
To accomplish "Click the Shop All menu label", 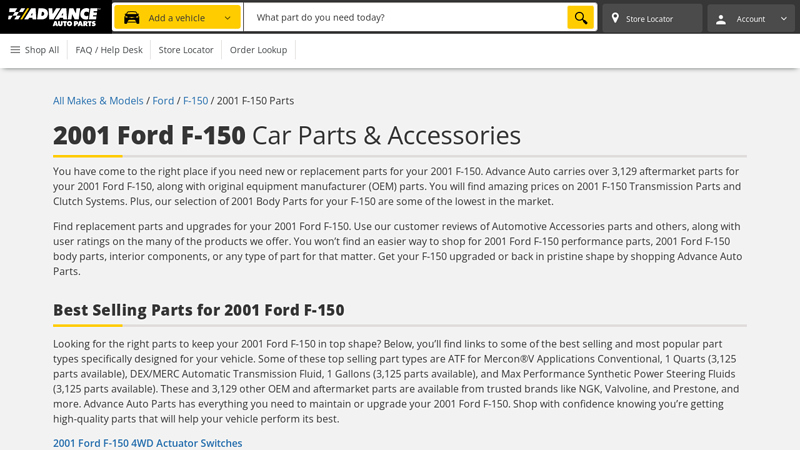I will (x=42, y=50).
